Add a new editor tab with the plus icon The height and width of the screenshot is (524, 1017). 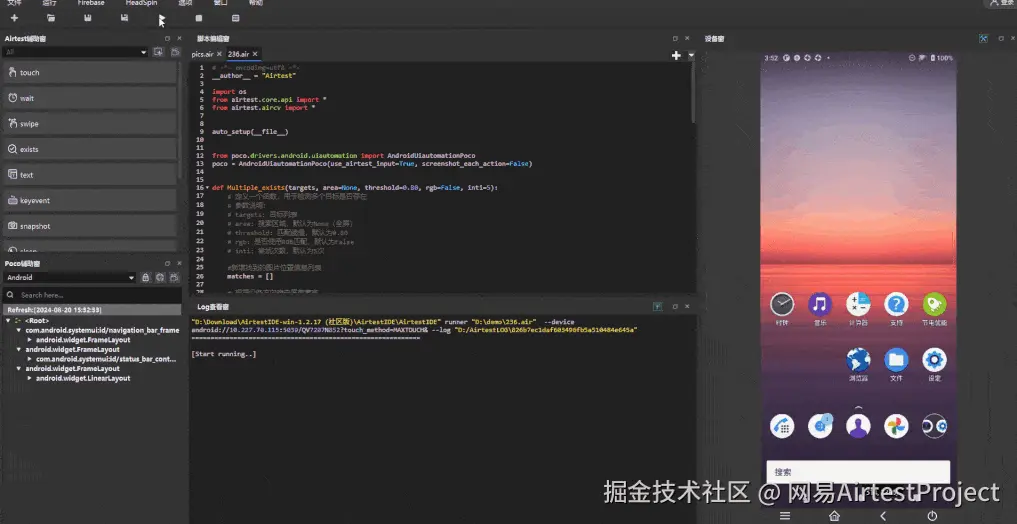point(676,56)
